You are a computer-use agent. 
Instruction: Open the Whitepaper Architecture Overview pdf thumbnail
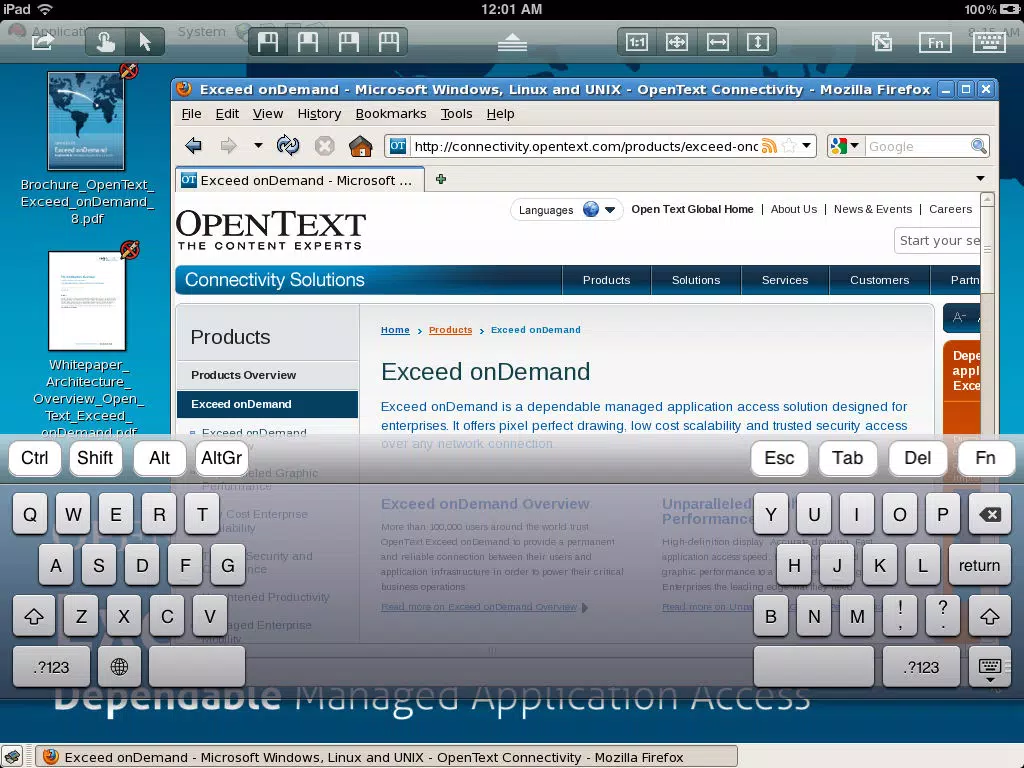[87, 301]
